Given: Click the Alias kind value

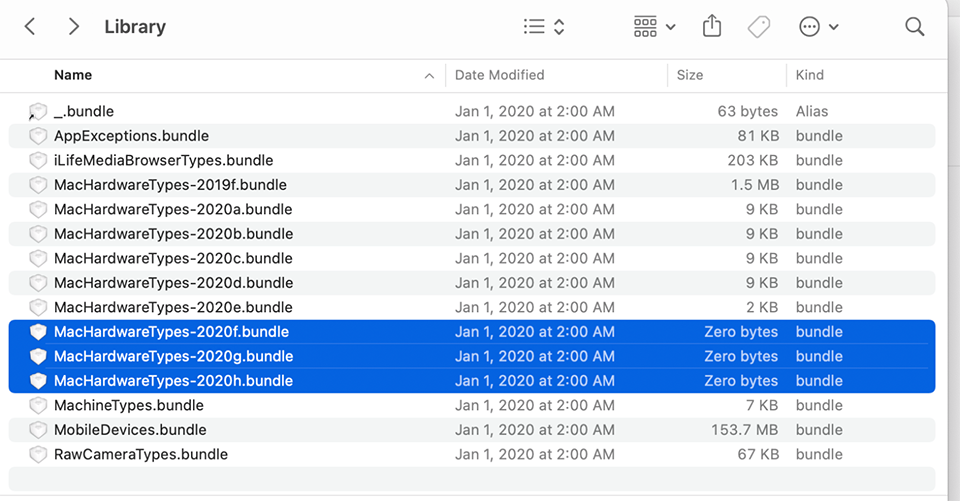Looking at the screenshot, I should [812, 111].
